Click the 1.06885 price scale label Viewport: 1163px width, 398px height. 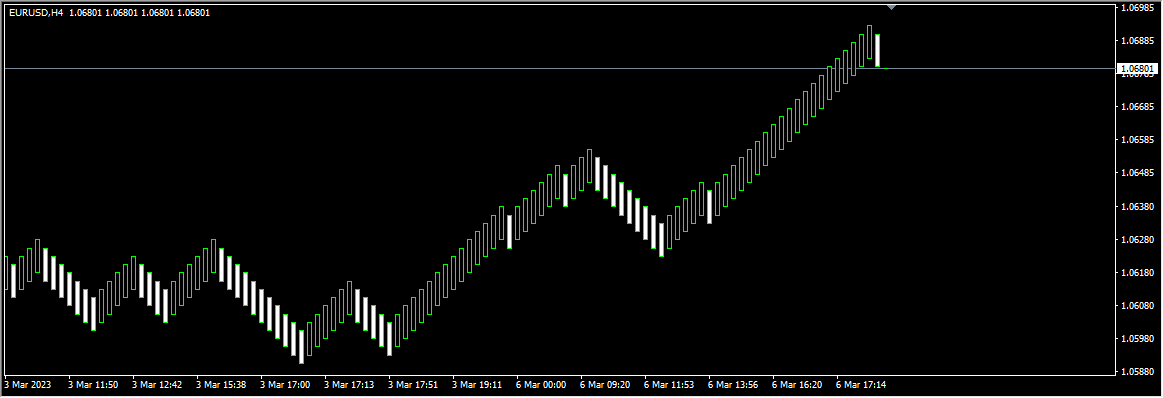1139,41
